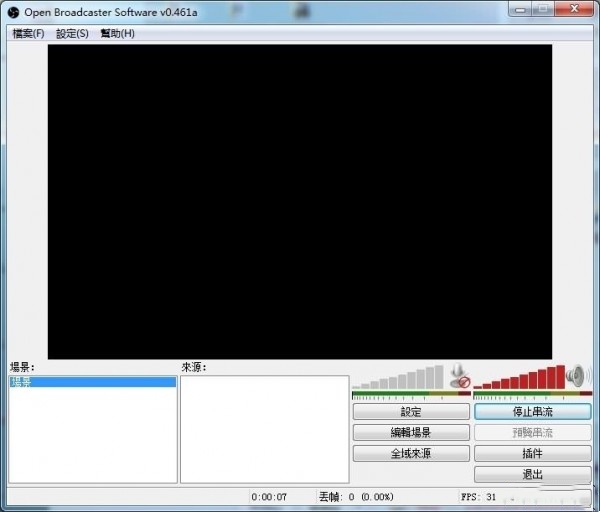The width and height of the screenshot is (600, 512).
Task: Click inside the empty 來源 sources list
Action: (264, 430)
